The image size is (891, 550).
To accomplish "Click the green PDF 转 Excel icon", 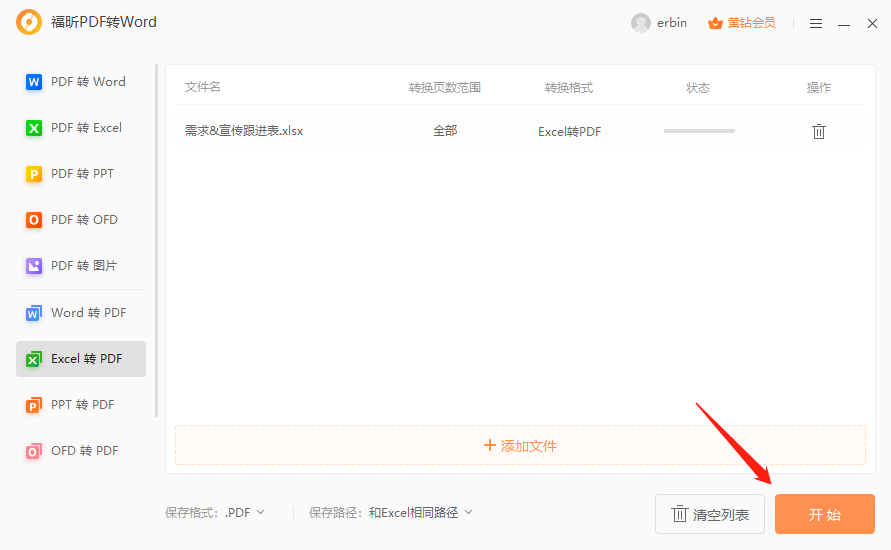I will click(x=34, y=128).
